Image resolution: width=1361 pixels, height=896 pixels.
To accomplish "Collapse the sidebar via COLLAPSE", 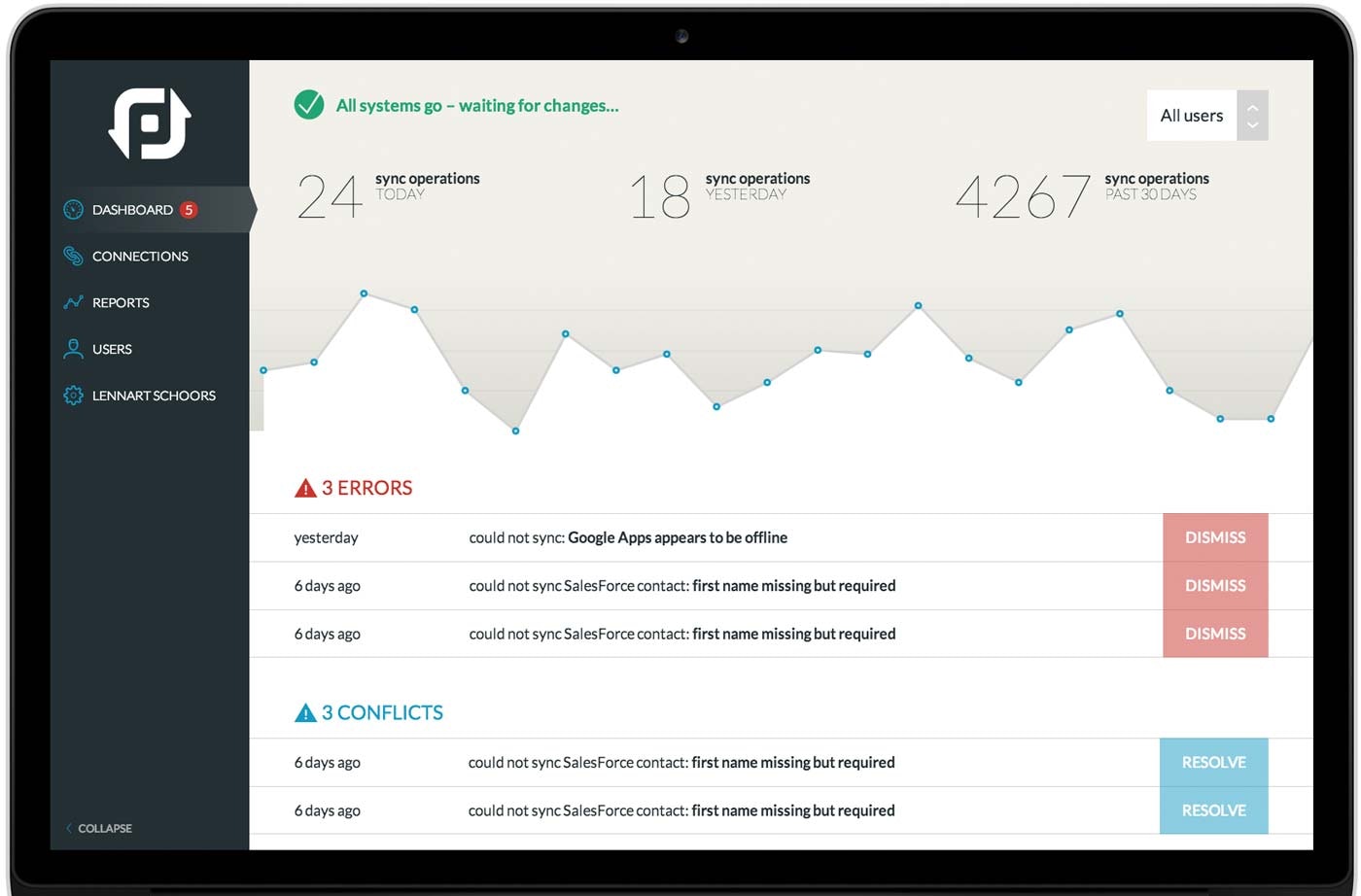I will (x=104, y=828).
